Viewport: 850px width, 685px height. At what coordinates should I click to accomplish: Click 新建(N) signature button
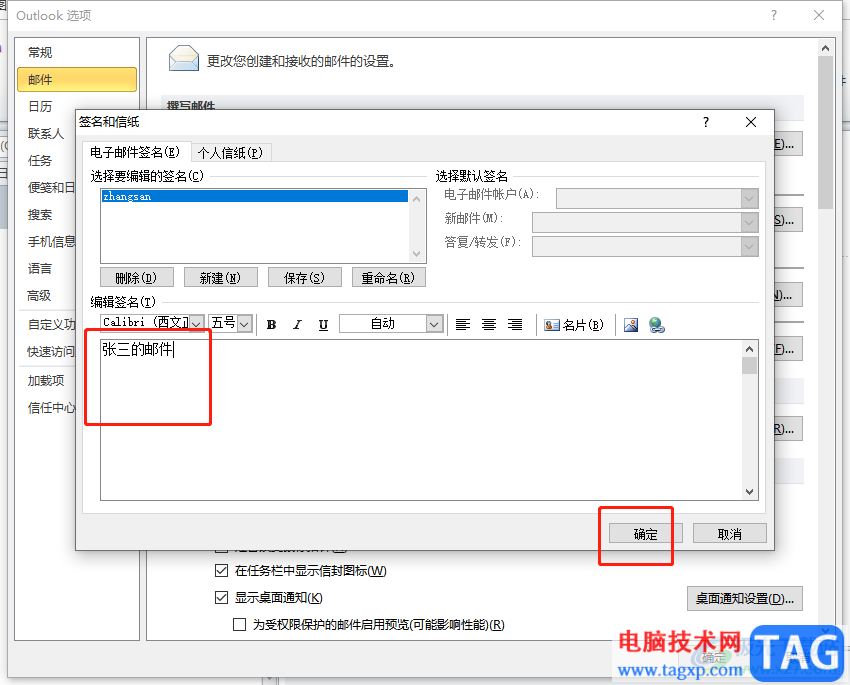[221, 277]
